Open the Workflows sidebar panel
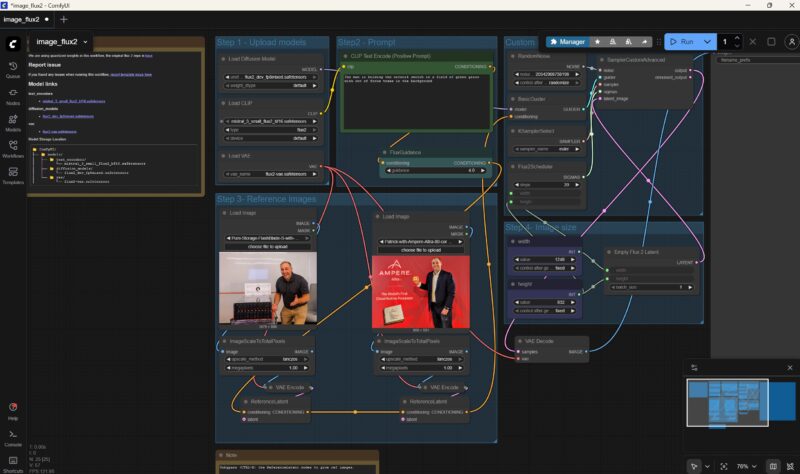Image resolution: width=800 pixels, height=474 pixels. click(13, 150)
